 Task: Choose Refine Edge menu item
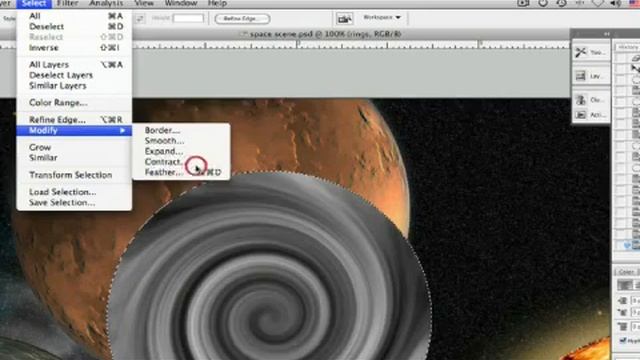pyautogui.click(x=74, y=120)
